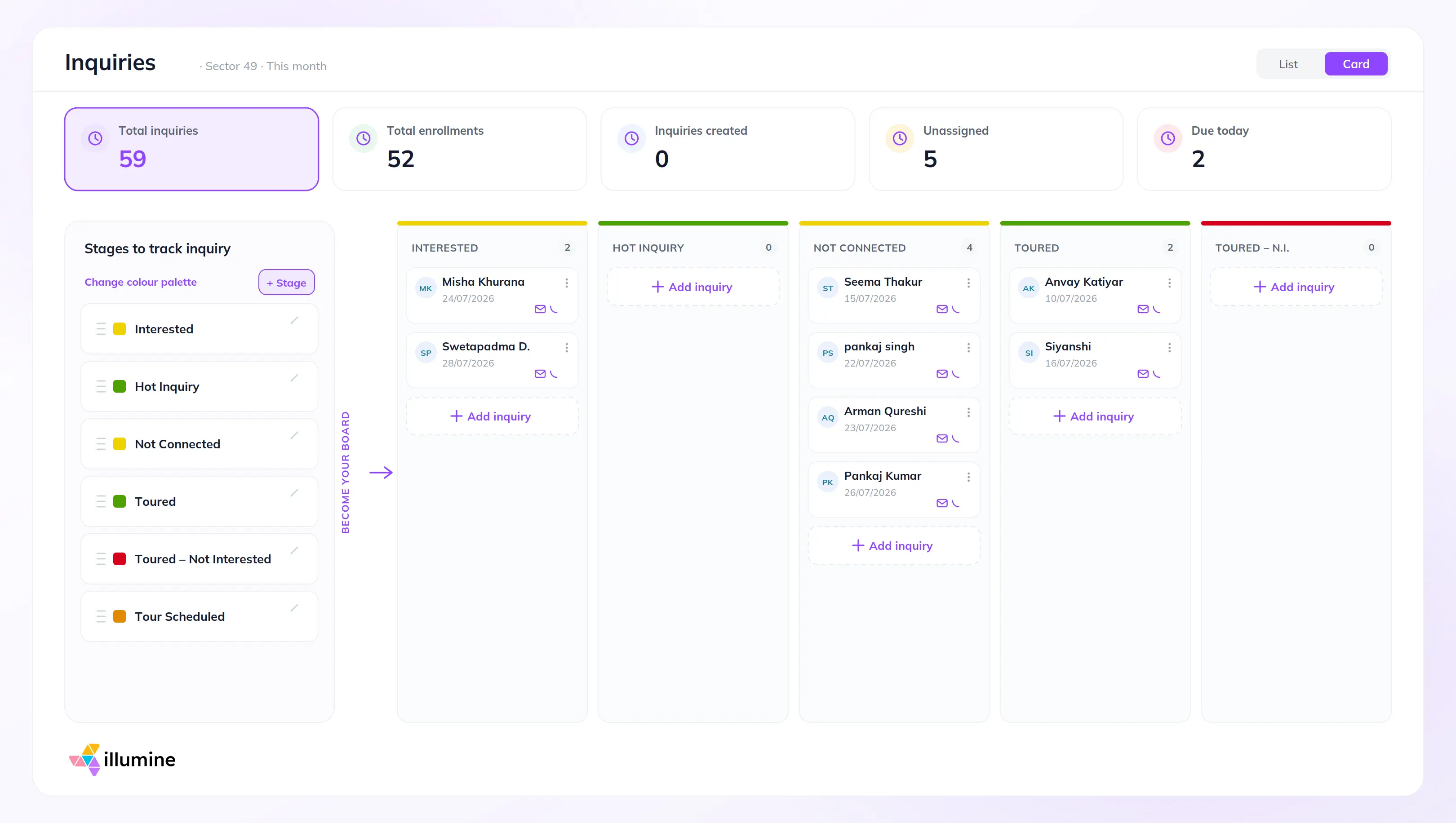Edit the Not Connected stage pencil icon
Viewport: 1456px width, 823px height.
tap(294, 435)
